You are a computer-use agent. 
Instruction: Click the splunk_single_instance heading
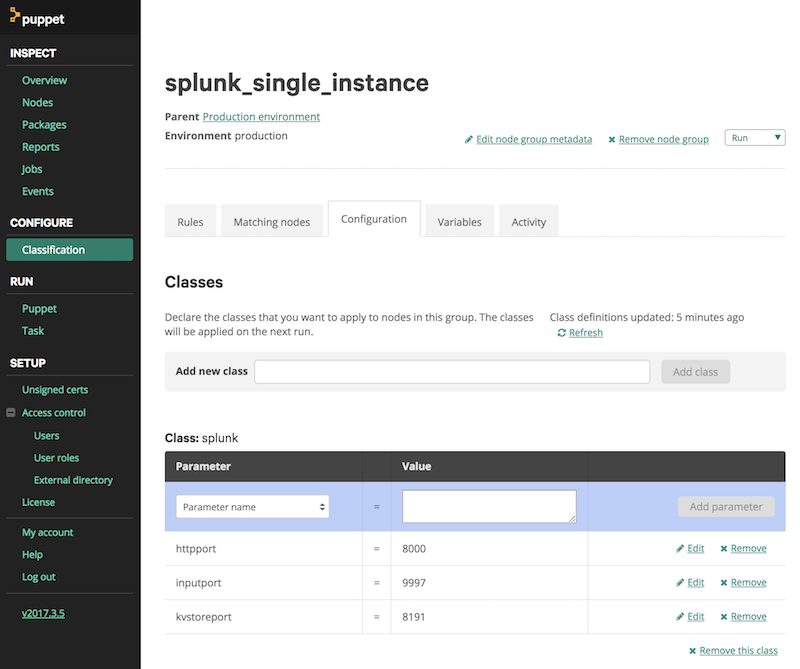(x=296, y=83)
